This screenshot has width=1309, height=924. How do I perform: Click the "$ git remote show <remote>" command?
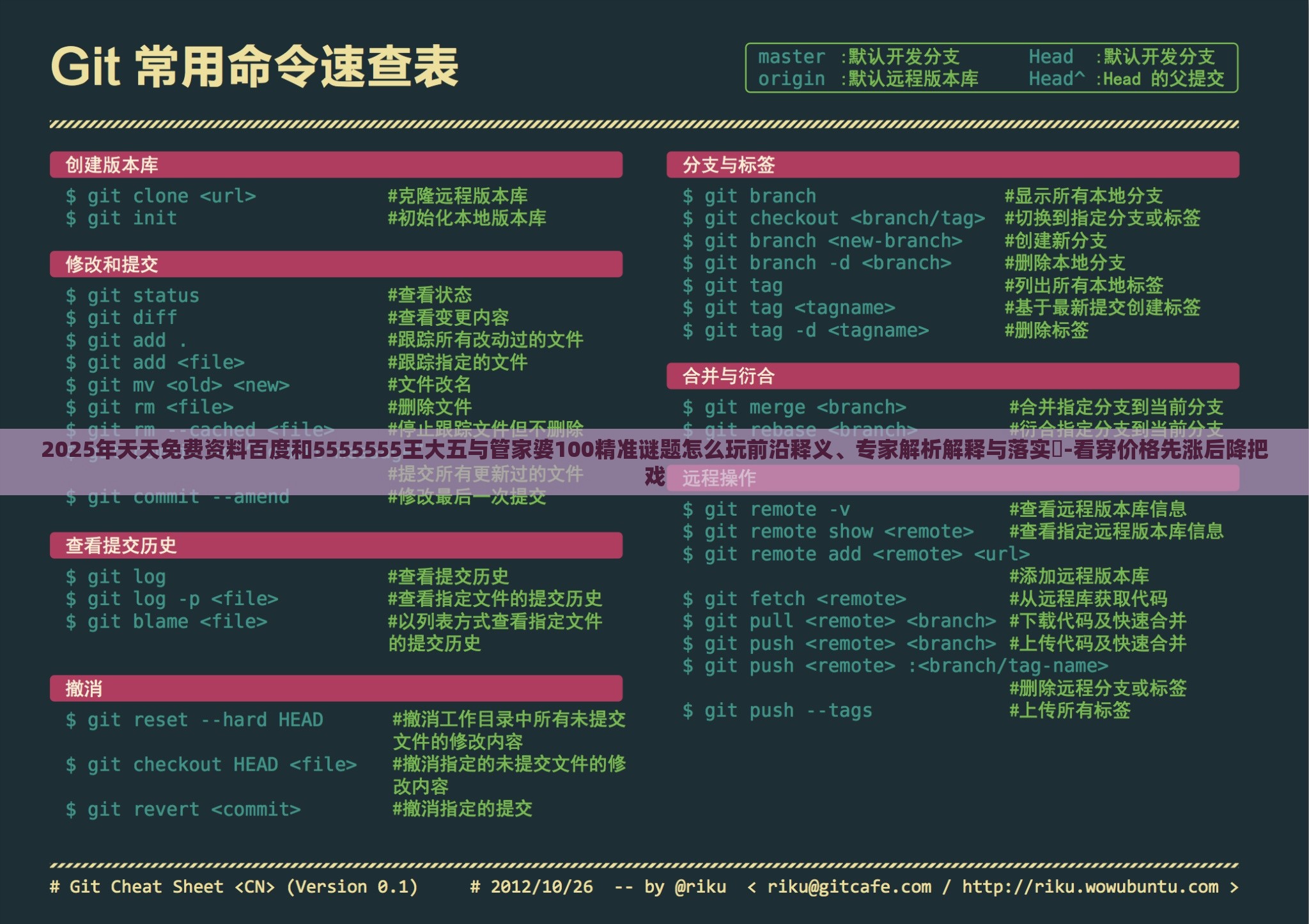pos(828,532)
